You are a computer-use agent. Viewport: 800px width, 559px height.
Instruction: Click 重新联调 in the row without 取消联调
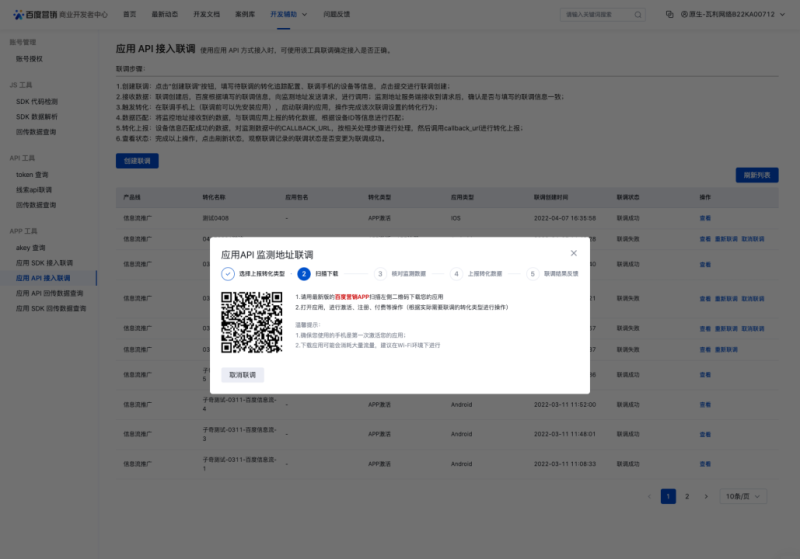726,349
